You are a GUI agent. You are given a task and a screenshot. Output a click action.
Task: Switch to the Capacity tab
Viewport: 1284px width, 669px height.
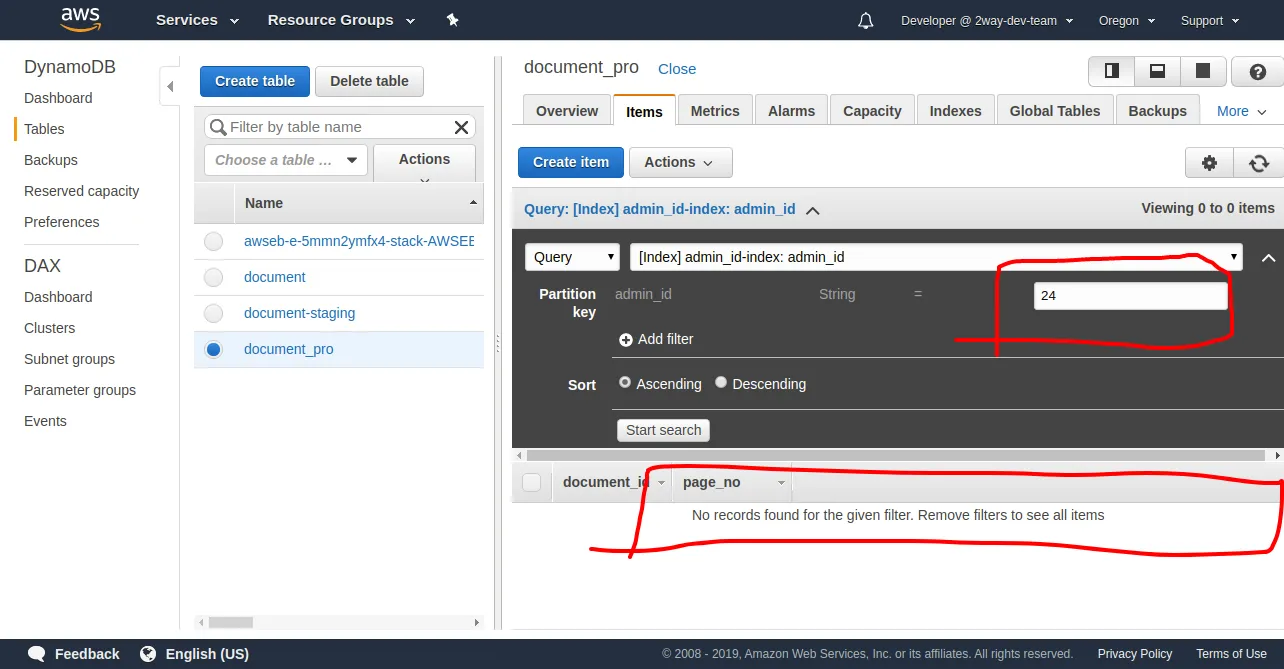(x=872, y=111)
